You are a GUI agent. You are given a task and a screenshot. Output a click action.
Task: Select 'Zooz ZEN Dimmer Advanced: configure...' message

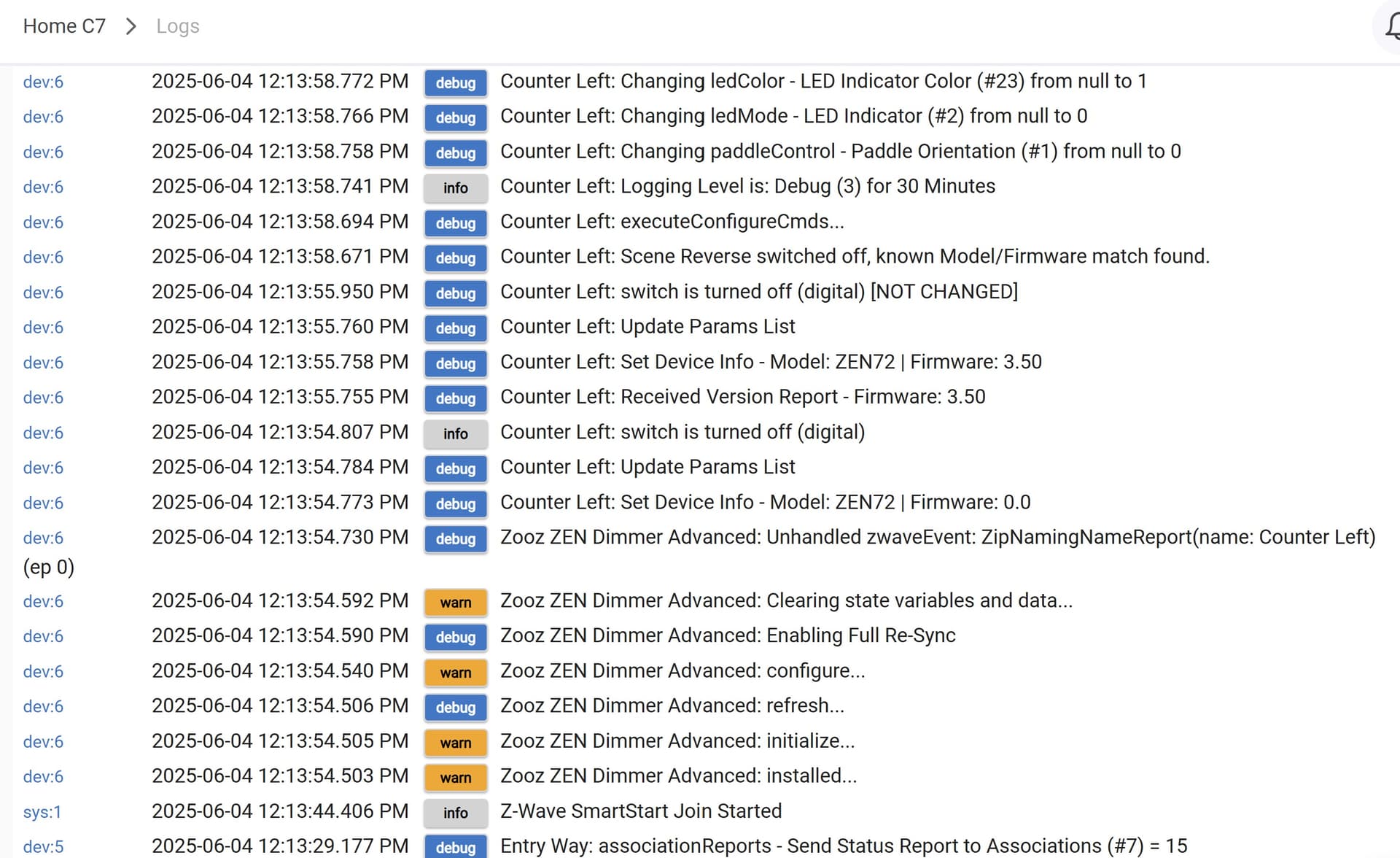(x=682, y=670)
